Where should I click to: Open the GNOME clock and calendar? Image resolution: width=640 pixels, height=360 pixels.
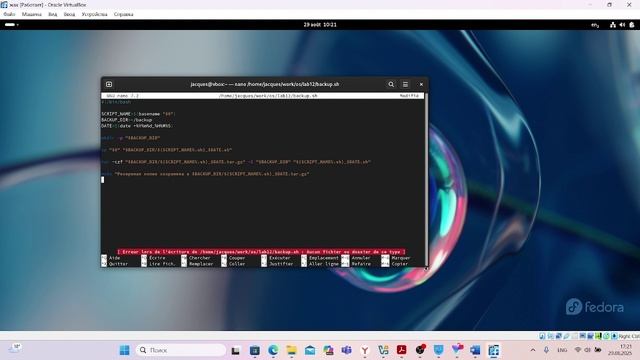pyautogui.click(x=320, y=24)
